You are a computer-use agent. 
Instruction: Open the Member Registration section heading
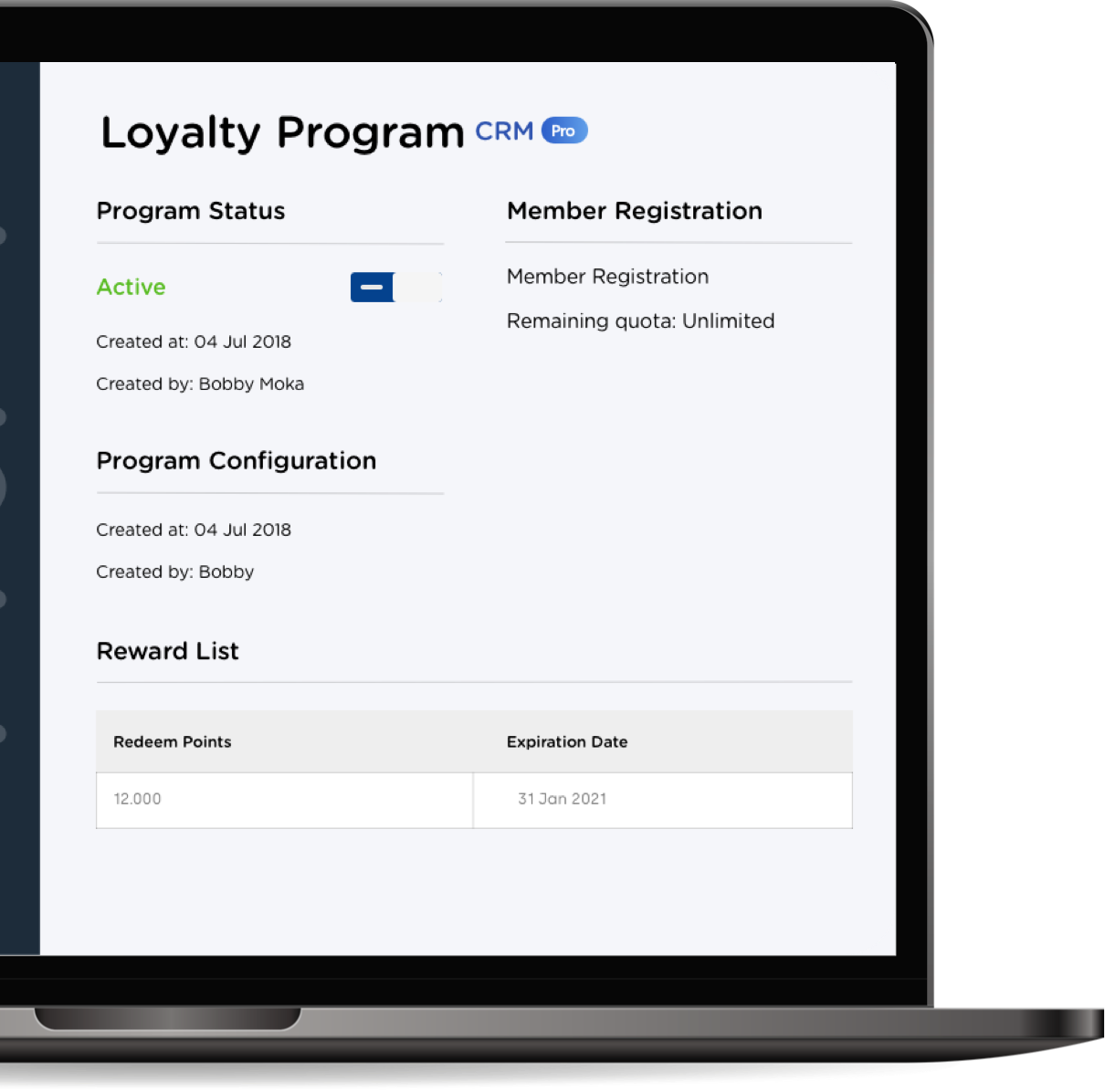coord(635,211)
